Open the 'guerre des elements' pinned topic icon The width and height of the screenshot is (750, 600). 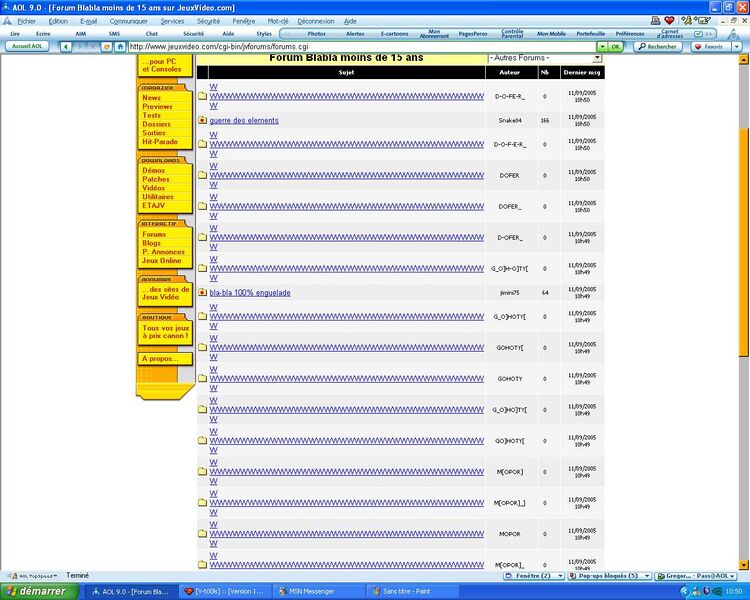[202, 120]
